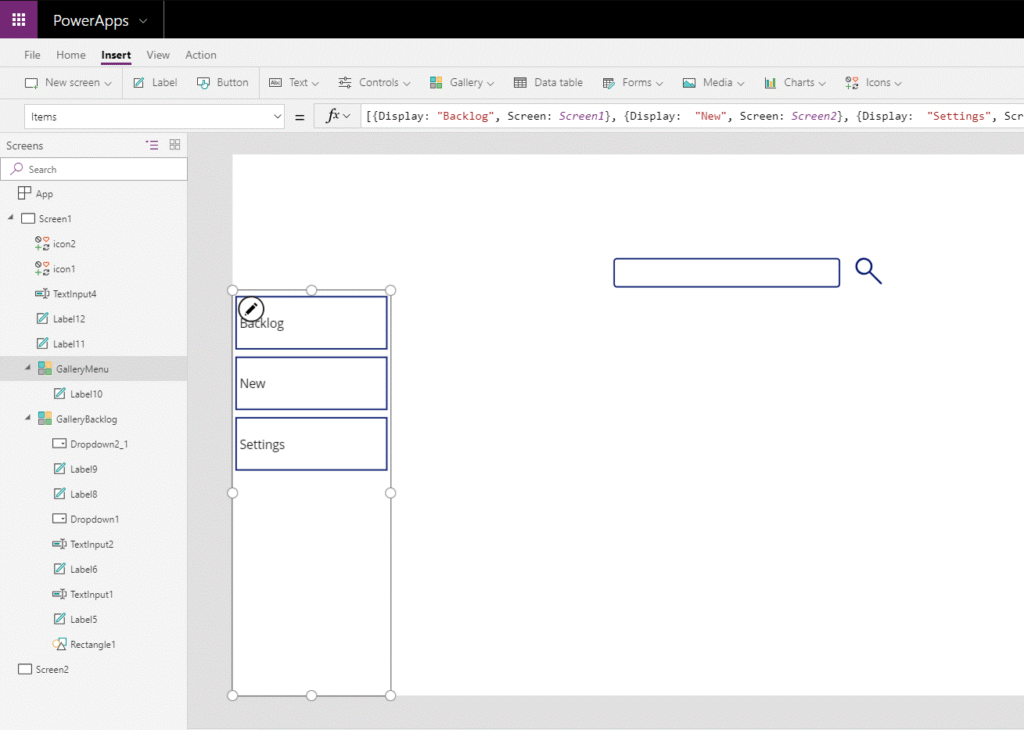Viewport: 1024px width, 730px height.
Task: Open the Icons dropdown
Action: click(x=873, y=83)
